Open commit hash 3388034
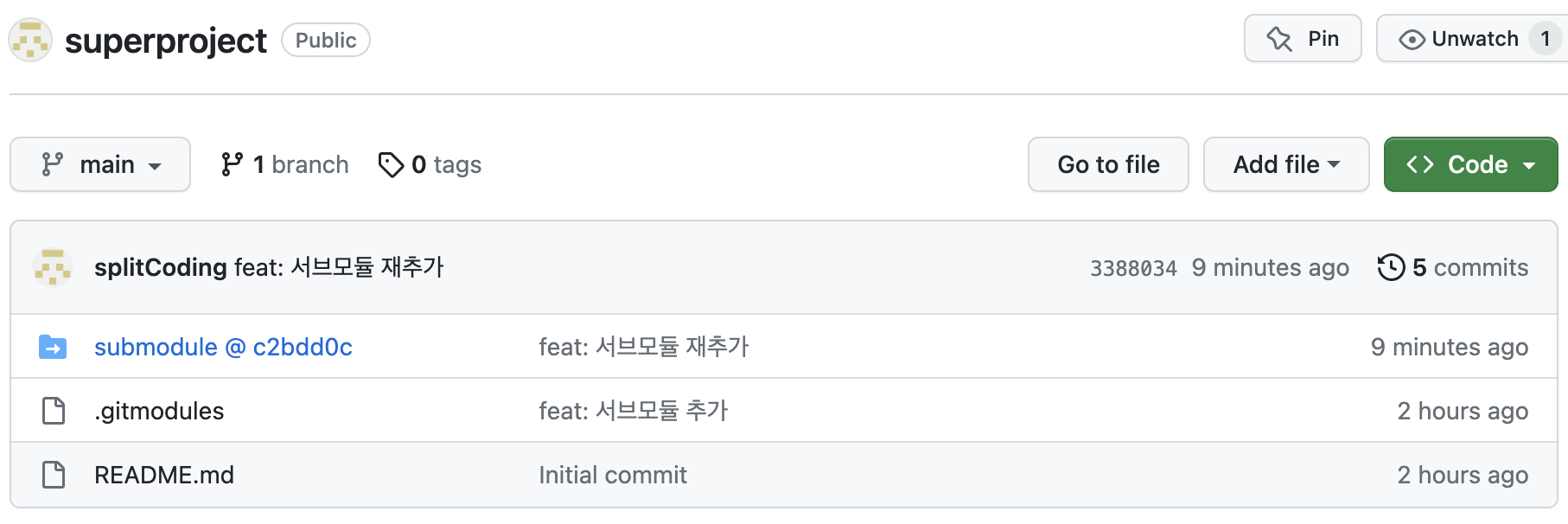Screen dimensions: 1568x524 point(1132,268)
